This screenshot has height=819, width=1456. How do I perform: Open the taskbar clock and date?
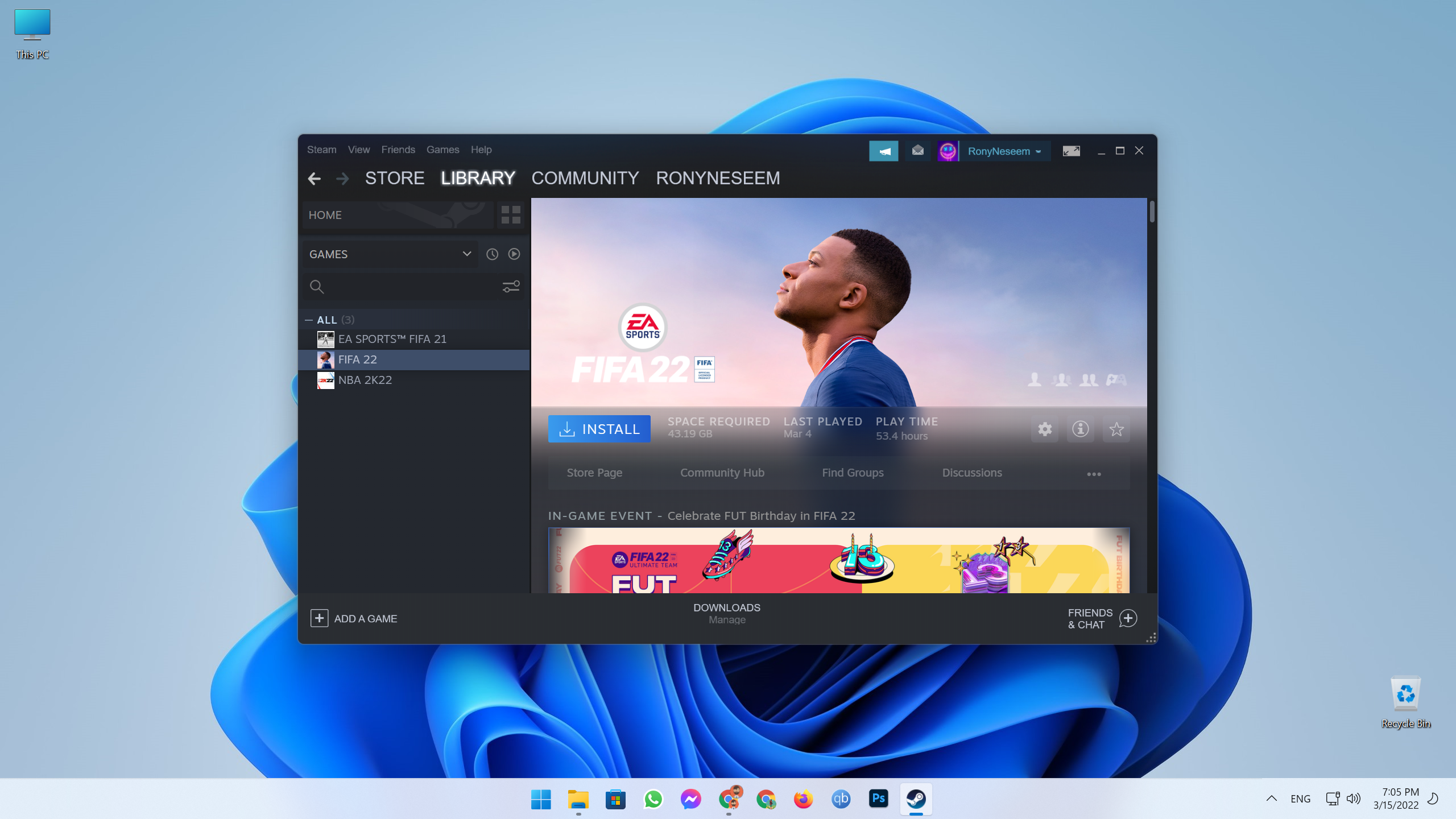(1396, 799)
